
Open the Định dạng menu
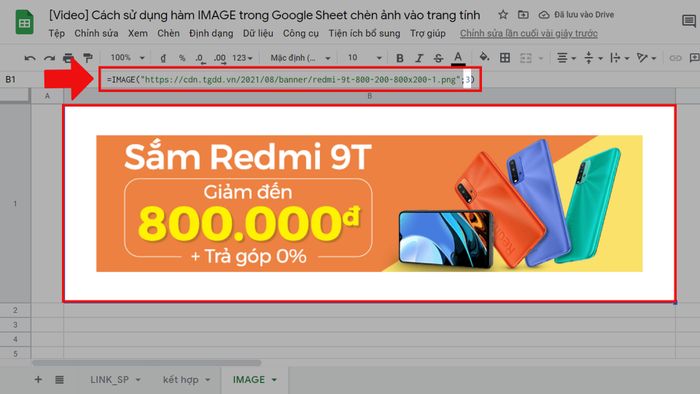click(211, 33)
